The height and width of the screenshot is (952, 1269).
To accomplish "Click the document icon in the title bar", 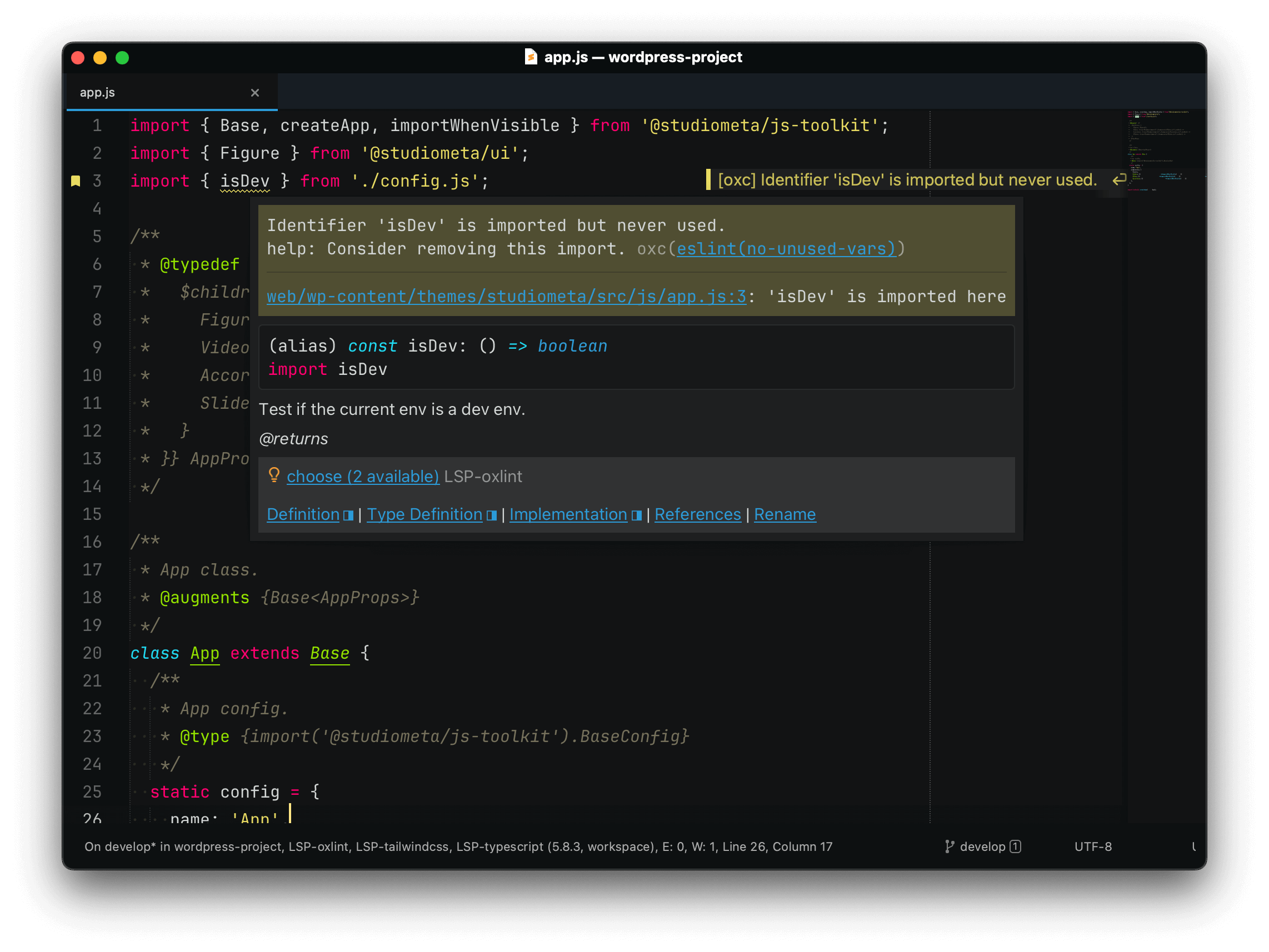I will click(531, 57).
